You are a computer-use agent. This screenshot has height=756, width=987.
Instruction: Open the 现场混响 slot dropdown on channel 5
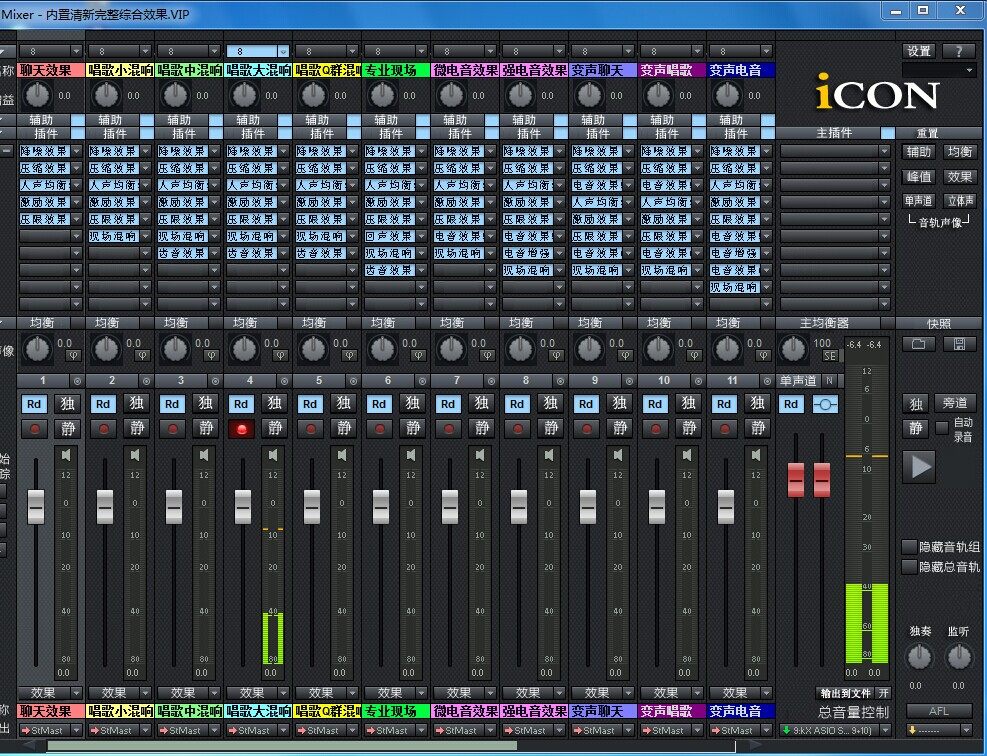click(x=352, y=236)
